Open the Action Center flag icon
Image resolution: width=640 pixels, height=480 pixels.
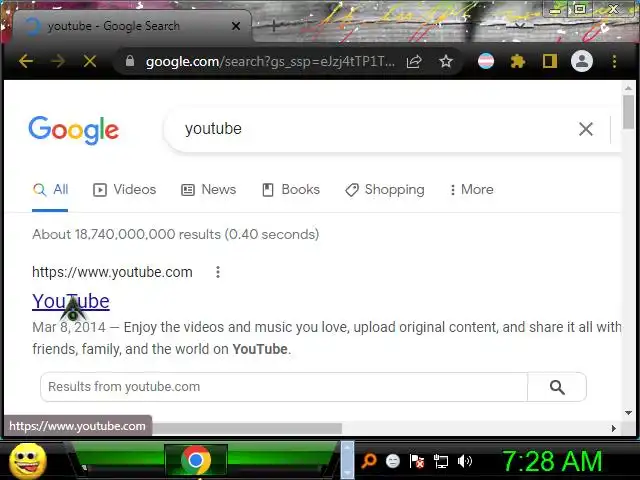[417, 461]
